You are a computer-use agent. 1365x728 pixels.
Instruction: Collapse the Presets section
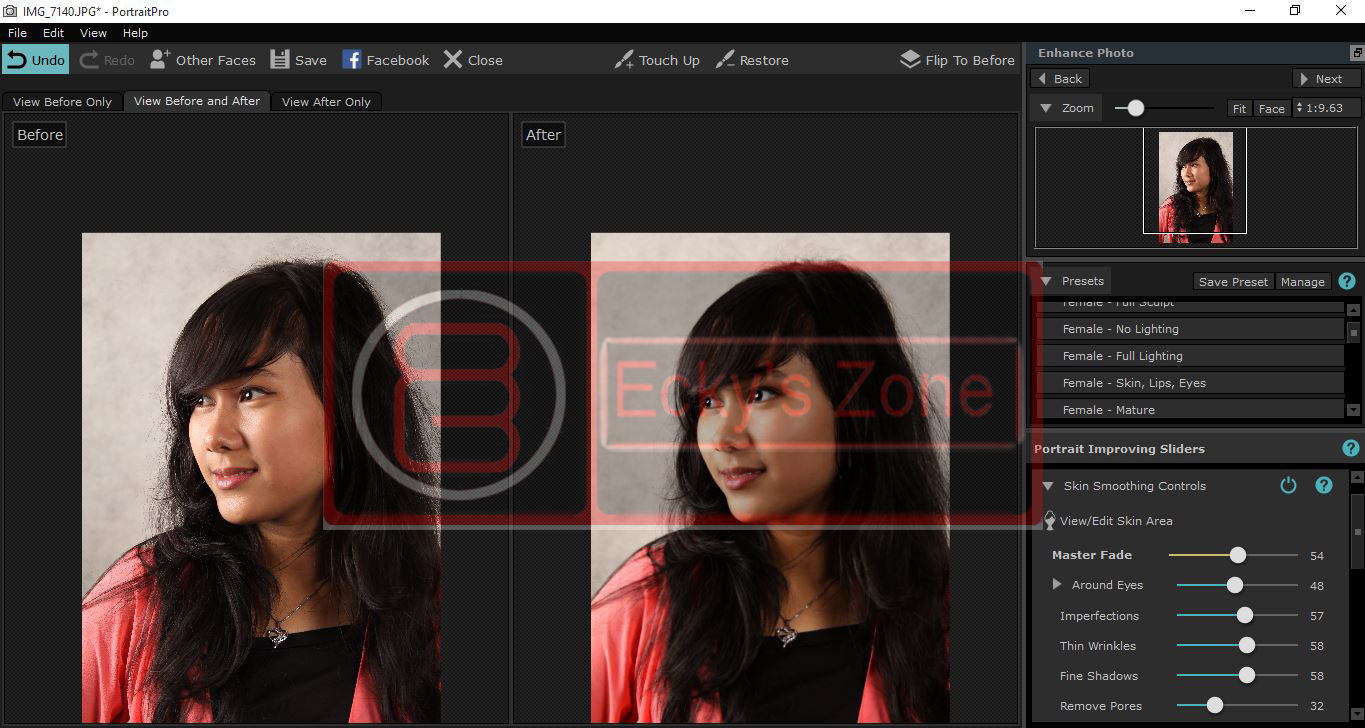point(1046,281)
